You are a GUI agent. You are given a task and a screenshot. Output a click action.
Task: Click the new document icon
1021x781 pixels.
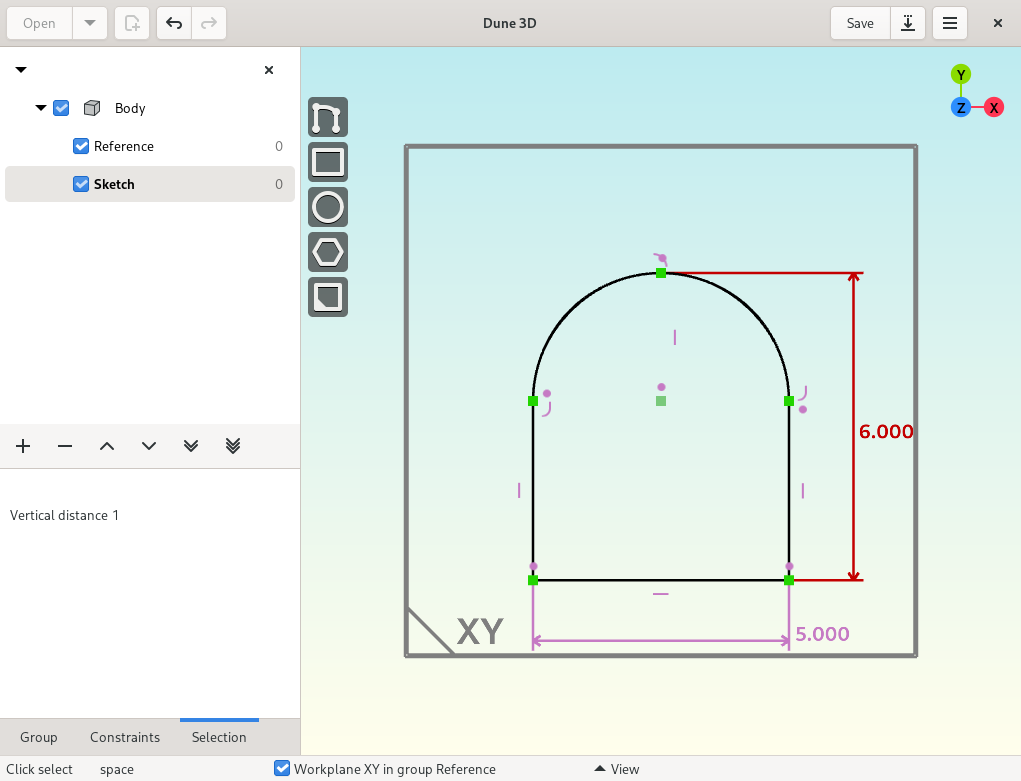coord(132,23)
